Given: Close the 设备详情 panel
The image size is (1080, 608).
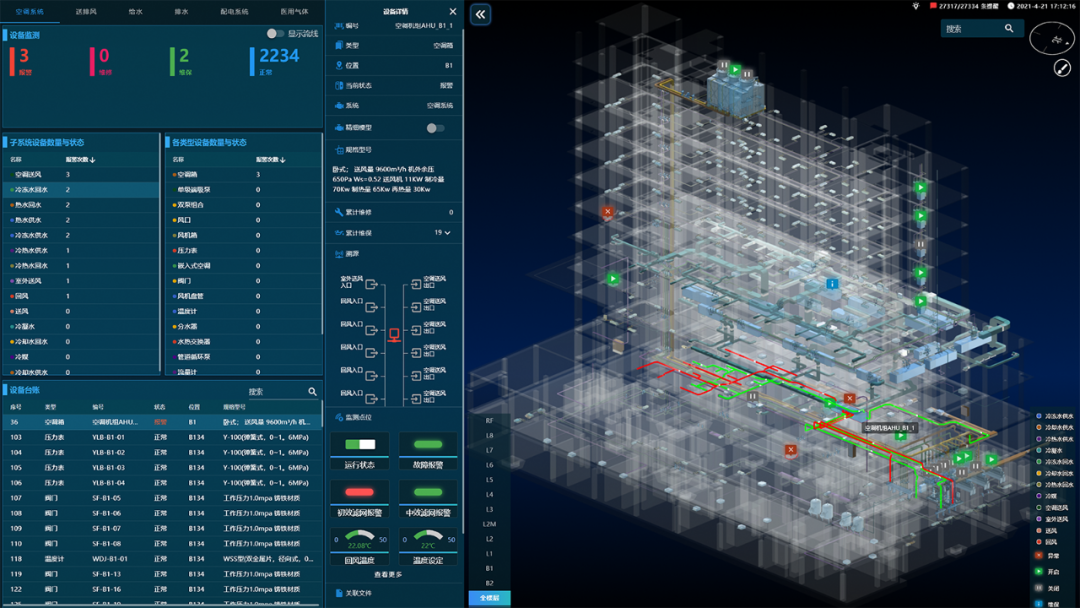Looking at the screenshot, I should point(452,12).
